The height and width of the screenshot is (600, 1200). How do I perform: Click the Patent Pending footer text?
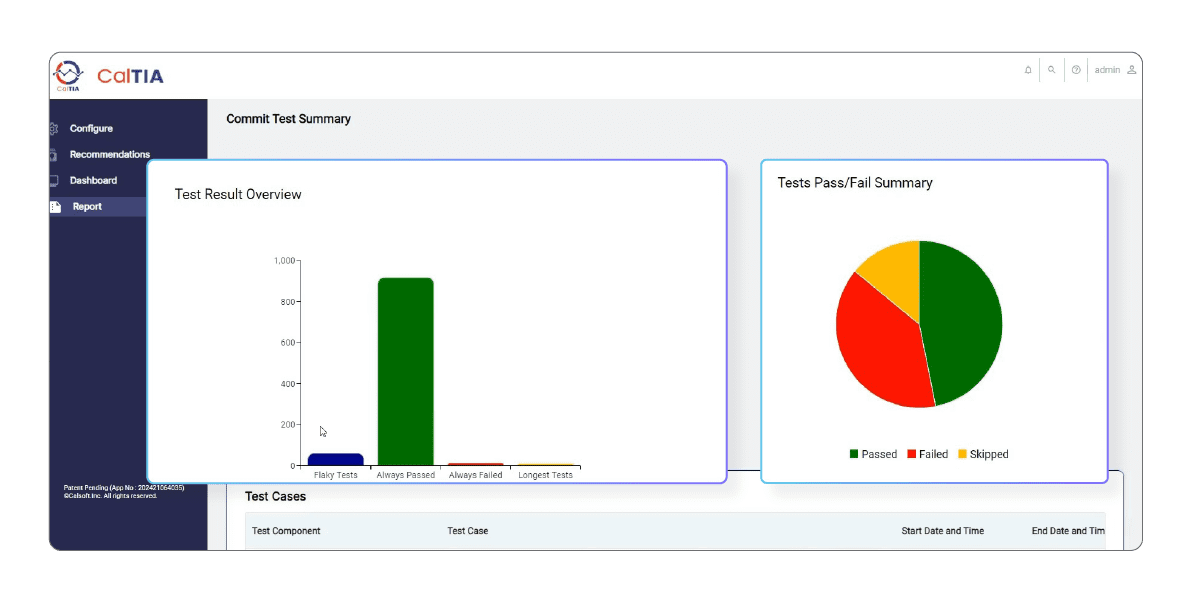(124, 487)
